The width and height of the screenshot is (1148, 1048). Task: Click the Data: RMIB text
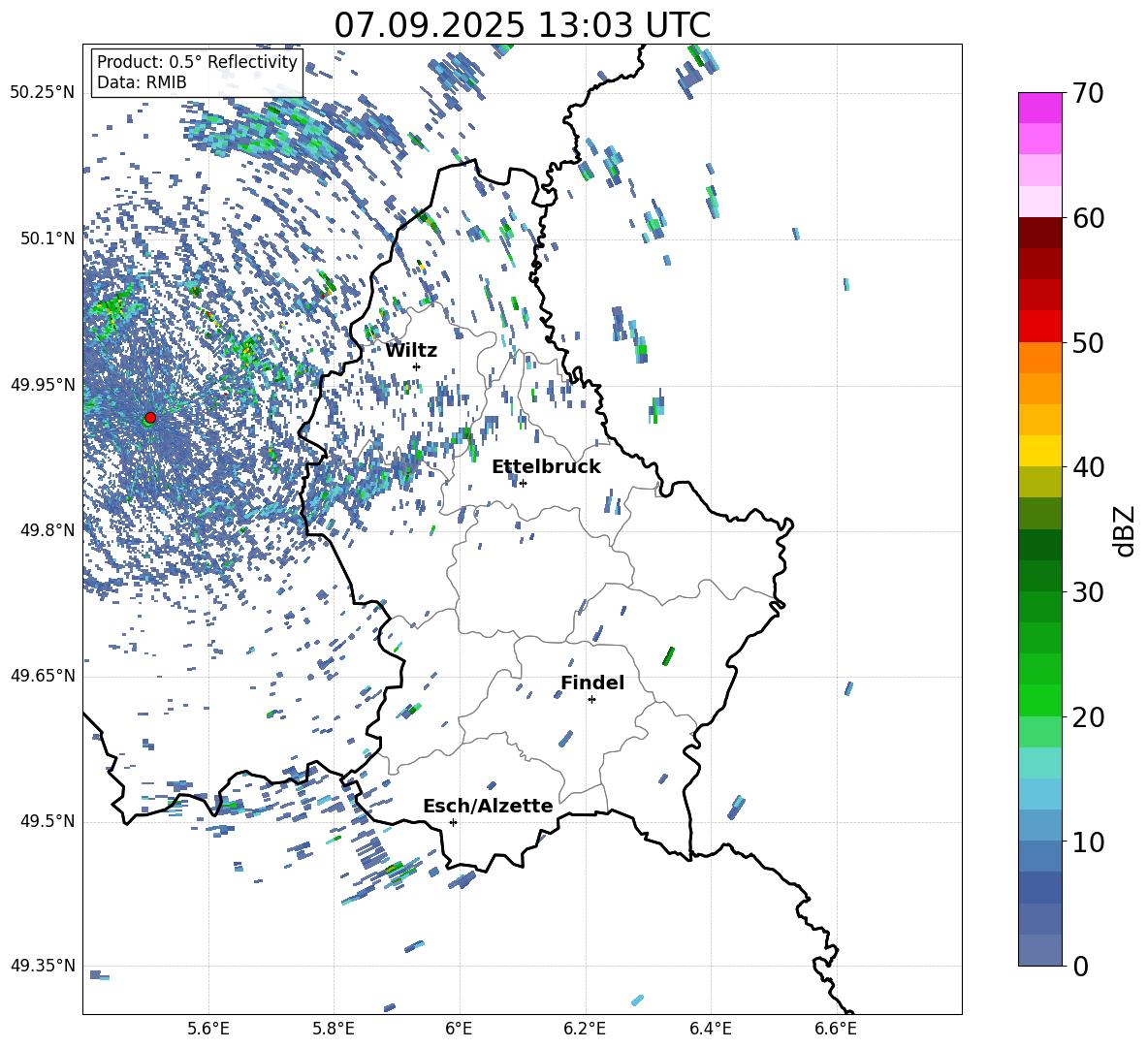142,82
